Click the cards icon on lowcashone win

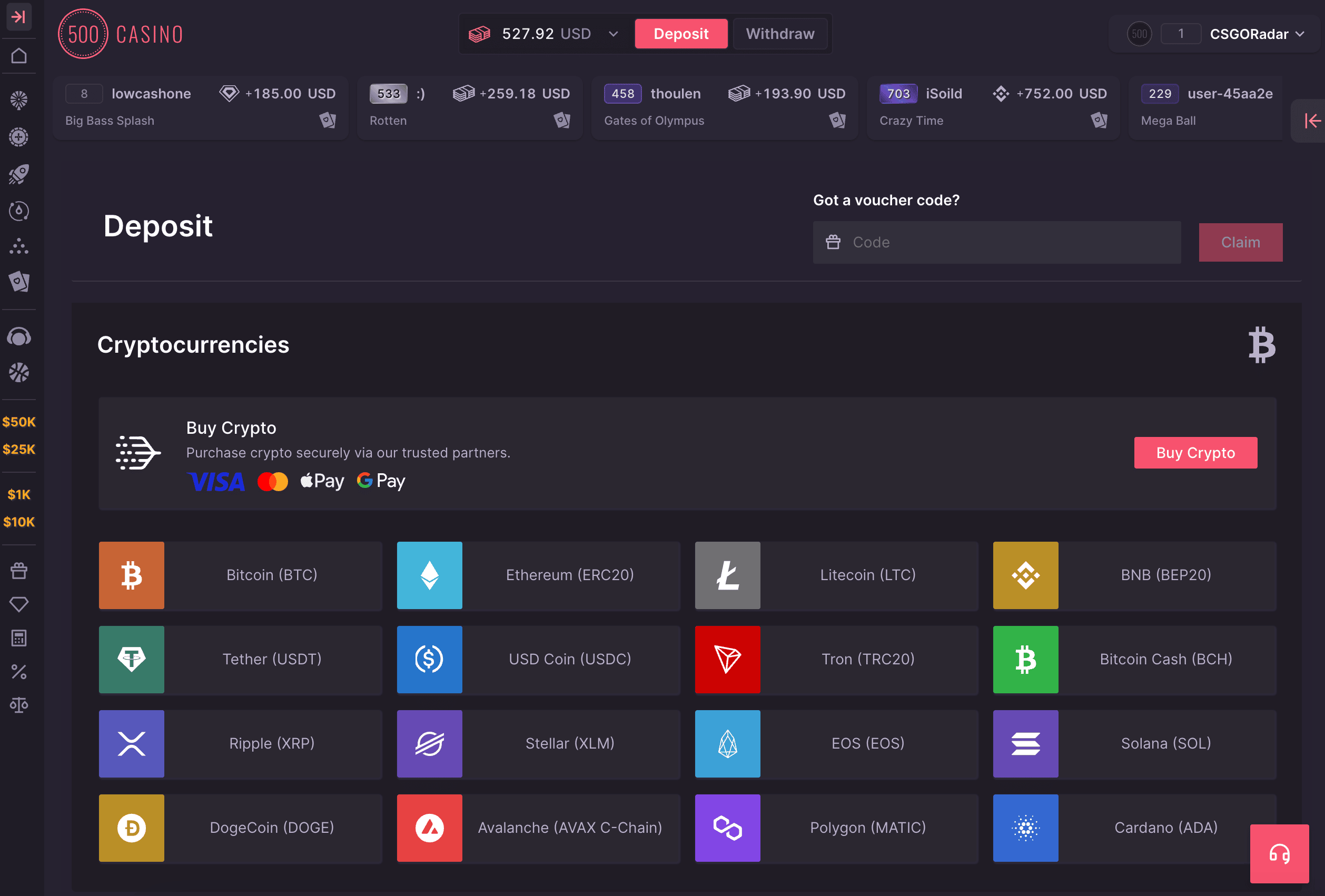click(x=328, y=120)
